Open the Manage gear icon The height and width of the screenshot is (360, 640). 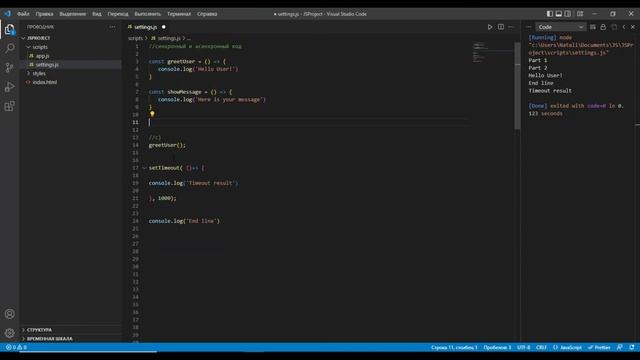pos(9,333)
